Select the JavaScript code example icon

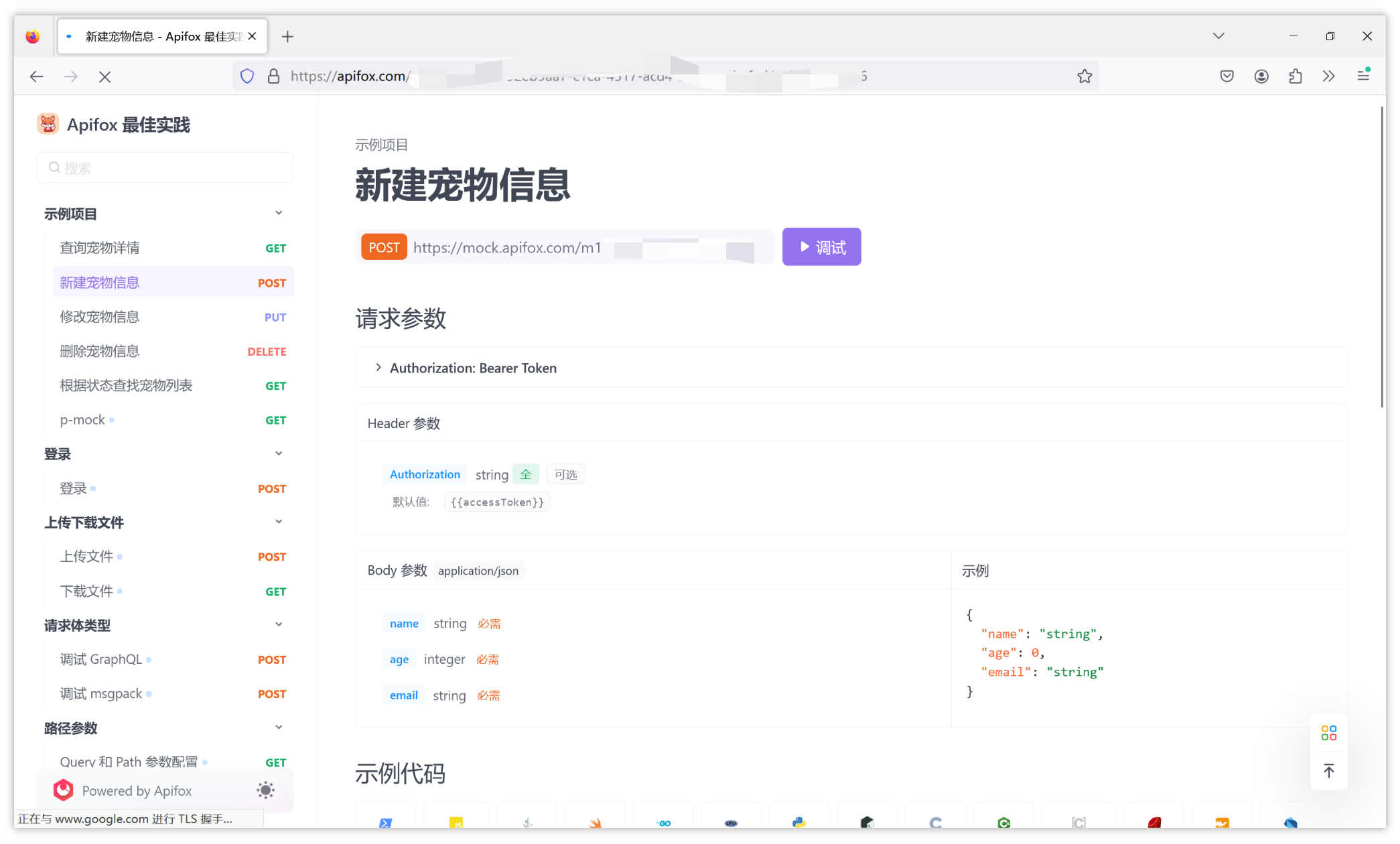[x=456, y=823]
